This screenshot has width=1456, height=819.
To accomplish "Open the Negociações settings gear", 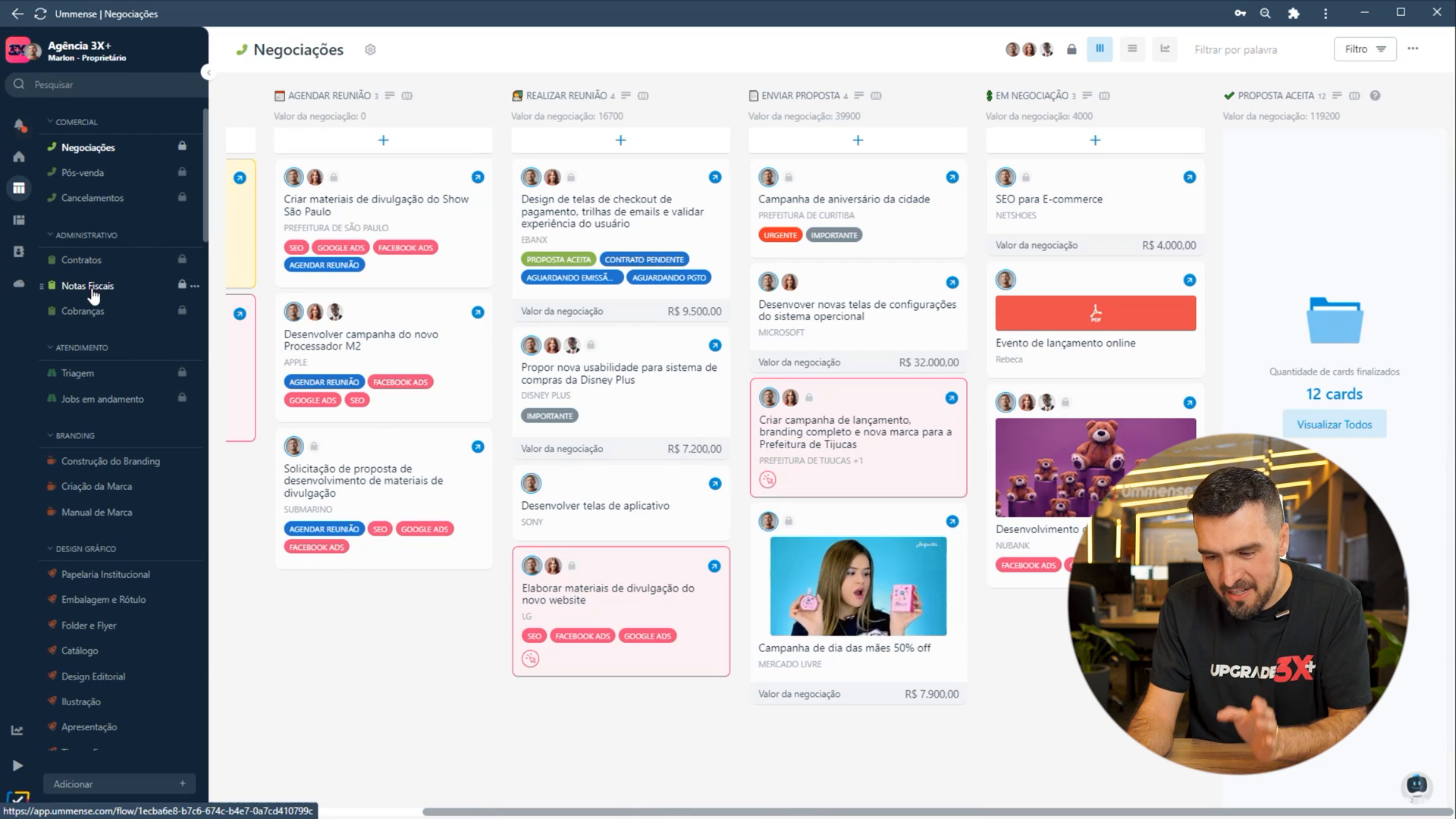I will tap(370, 49).
